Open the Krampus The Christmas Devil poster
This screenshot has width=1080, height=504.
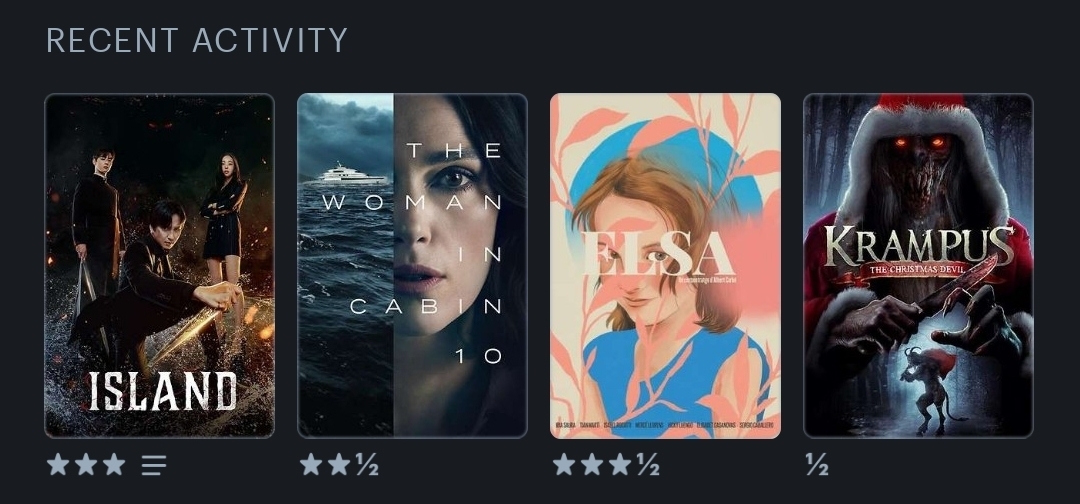pyautogui.click(x=918, y=265)
